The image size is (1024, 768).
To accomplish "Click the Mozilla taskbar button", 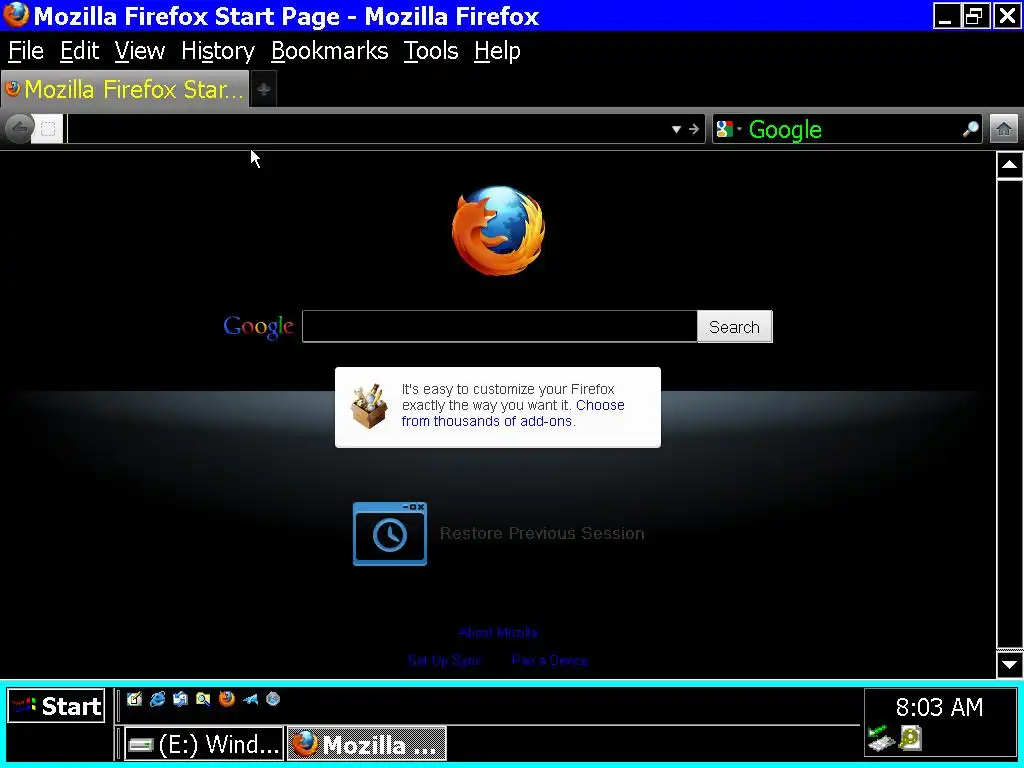I will [366, 744].
